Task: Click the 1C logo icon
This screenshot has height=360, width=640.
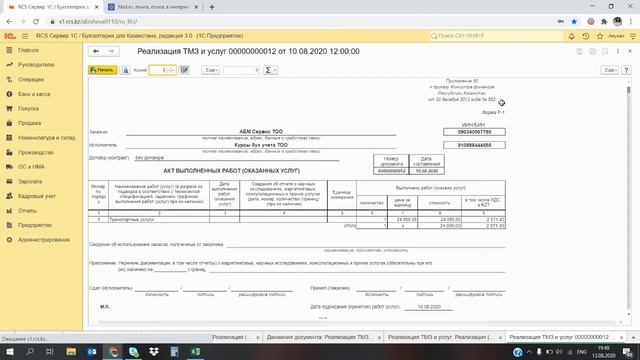Action: click(10, 36)
